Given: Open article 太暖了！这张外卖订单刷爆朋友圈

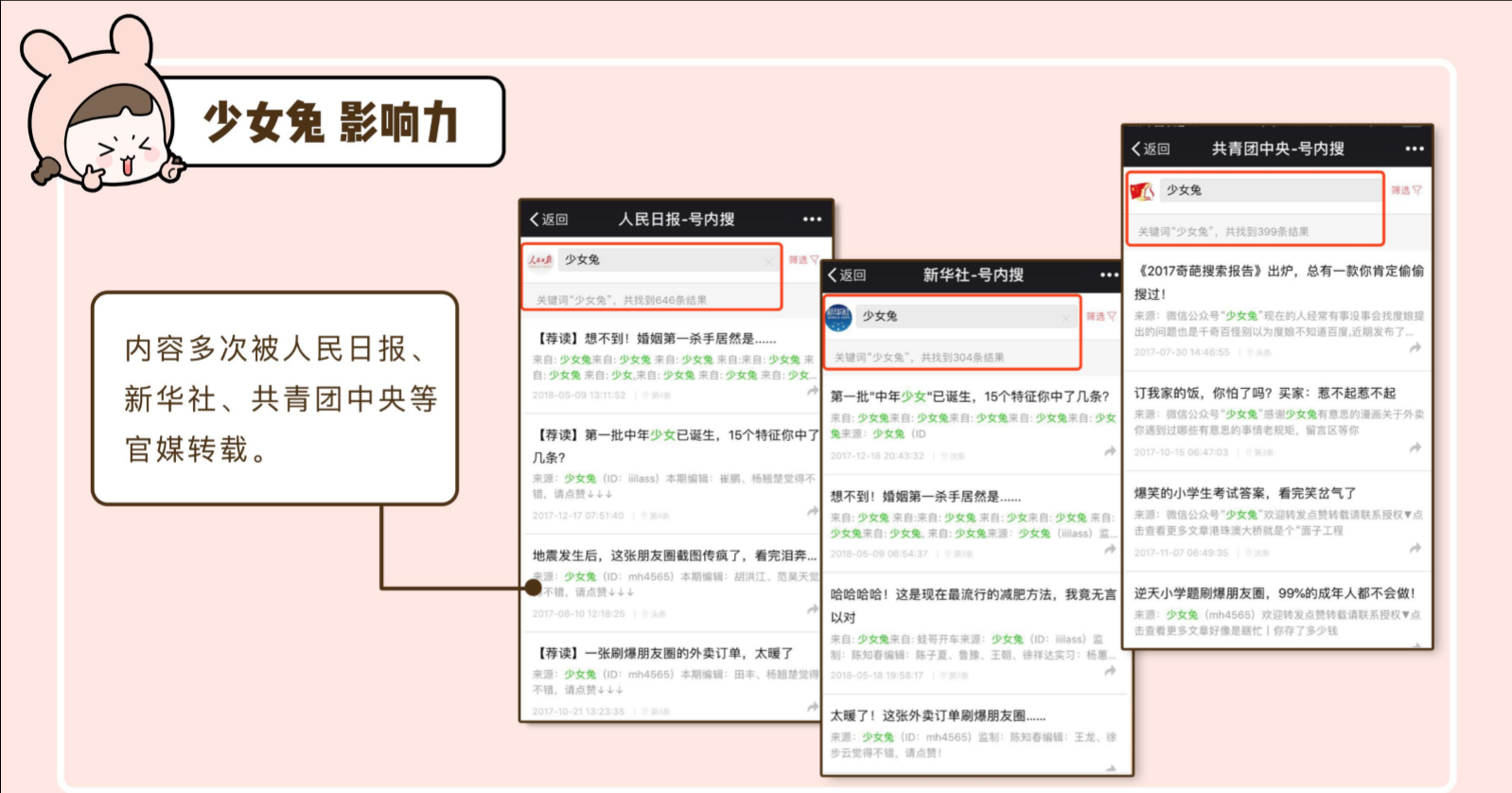Looking at the screenshot, I should (938, 715).
